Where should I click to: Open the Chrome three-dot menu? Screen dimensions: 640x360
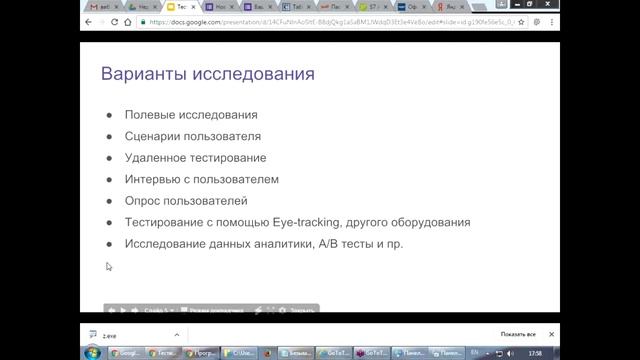point(552,22)
